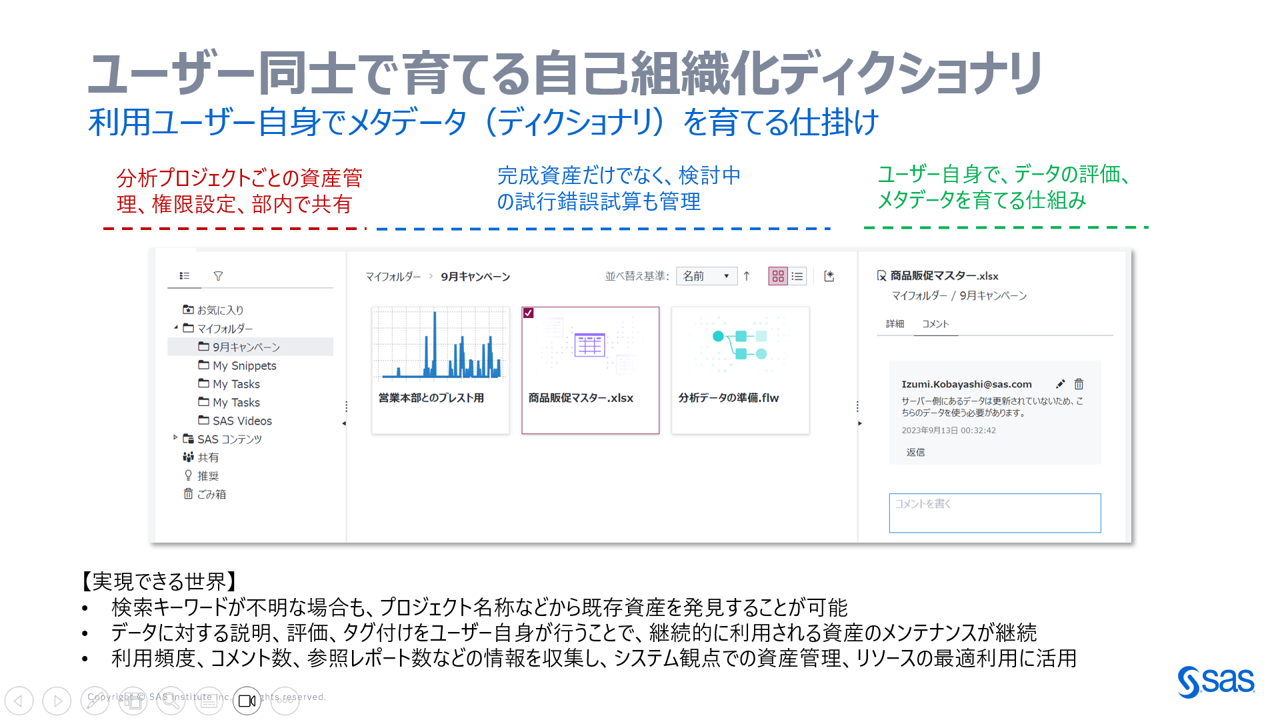Click the camera icon in slideshow controls
The width and height of the screenshot is (1280, 720).
coord(246,701)
